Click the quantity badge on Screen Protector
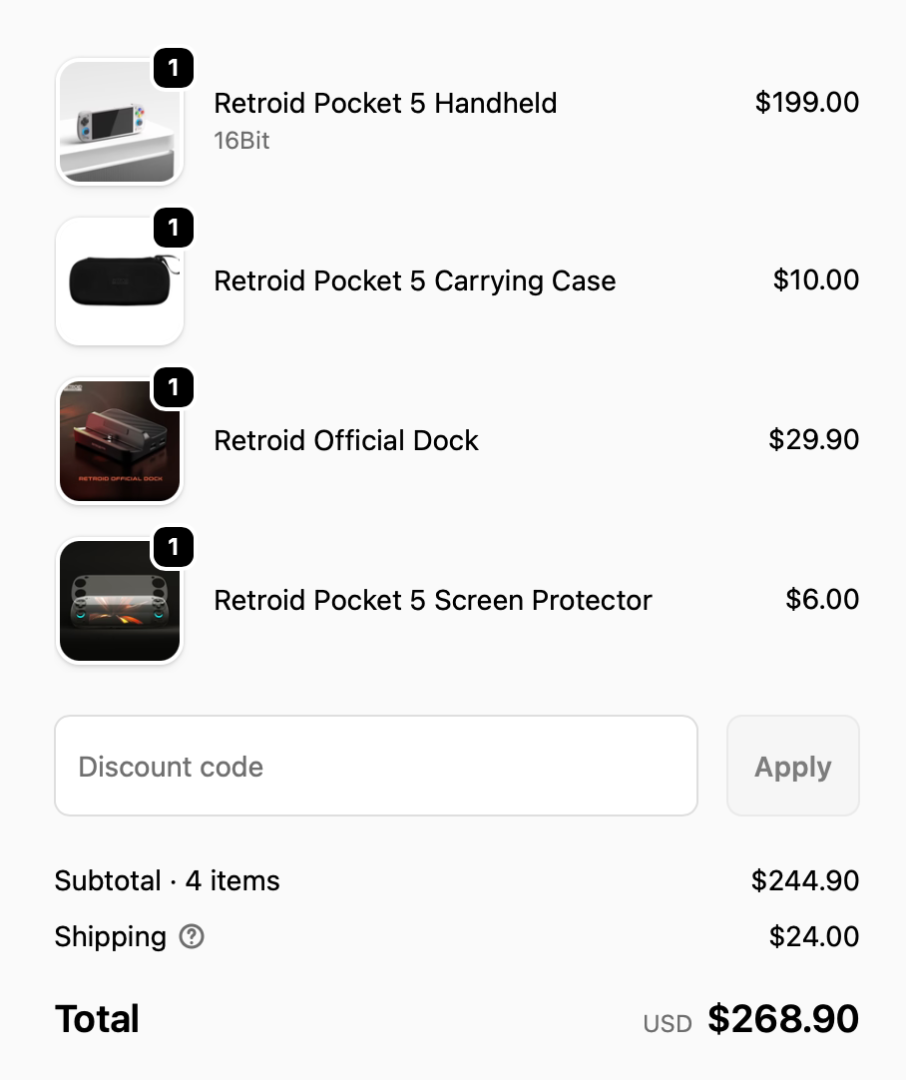906x1080 pixels. click(174, 547)
